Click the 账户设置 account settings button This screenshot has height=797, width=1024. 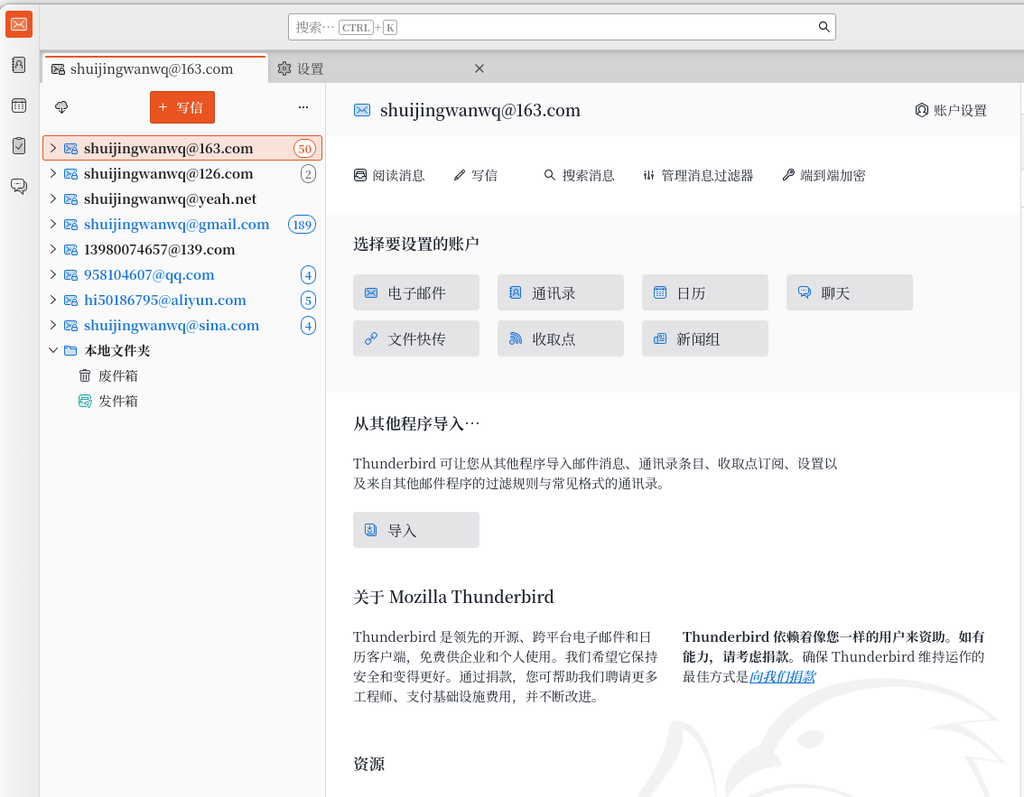pyautogui.click(x=951, y=110)
